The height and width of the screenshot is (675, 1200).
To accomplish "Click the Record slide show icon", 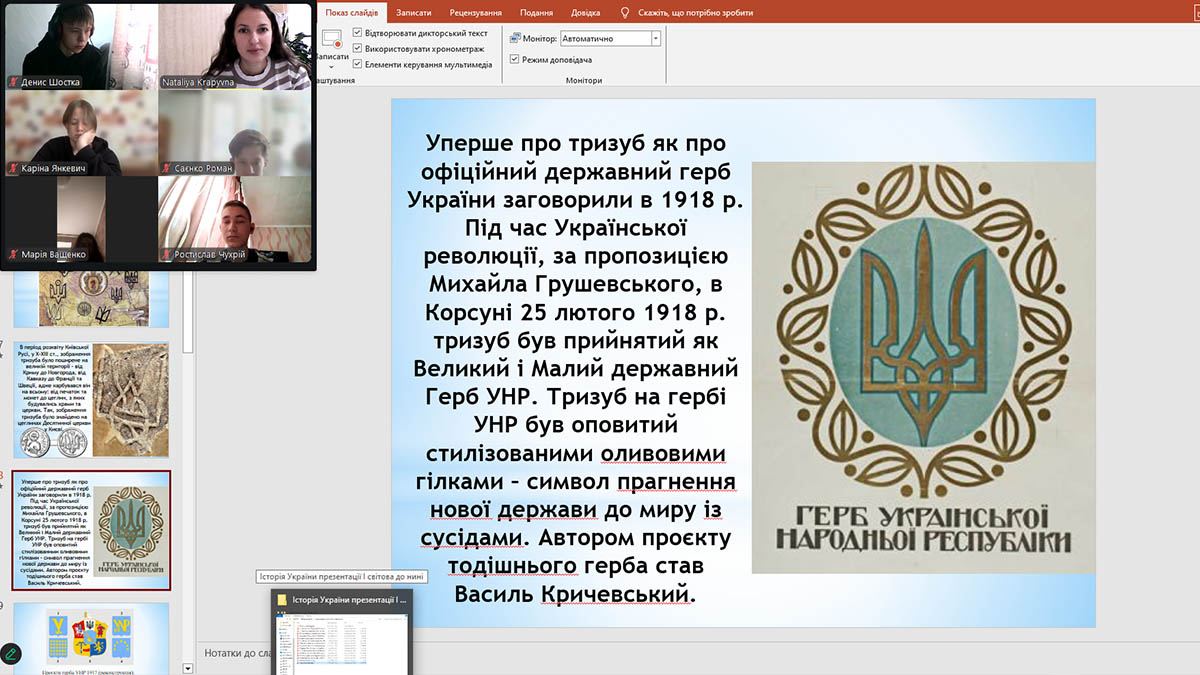I will (x=332, y=40).
